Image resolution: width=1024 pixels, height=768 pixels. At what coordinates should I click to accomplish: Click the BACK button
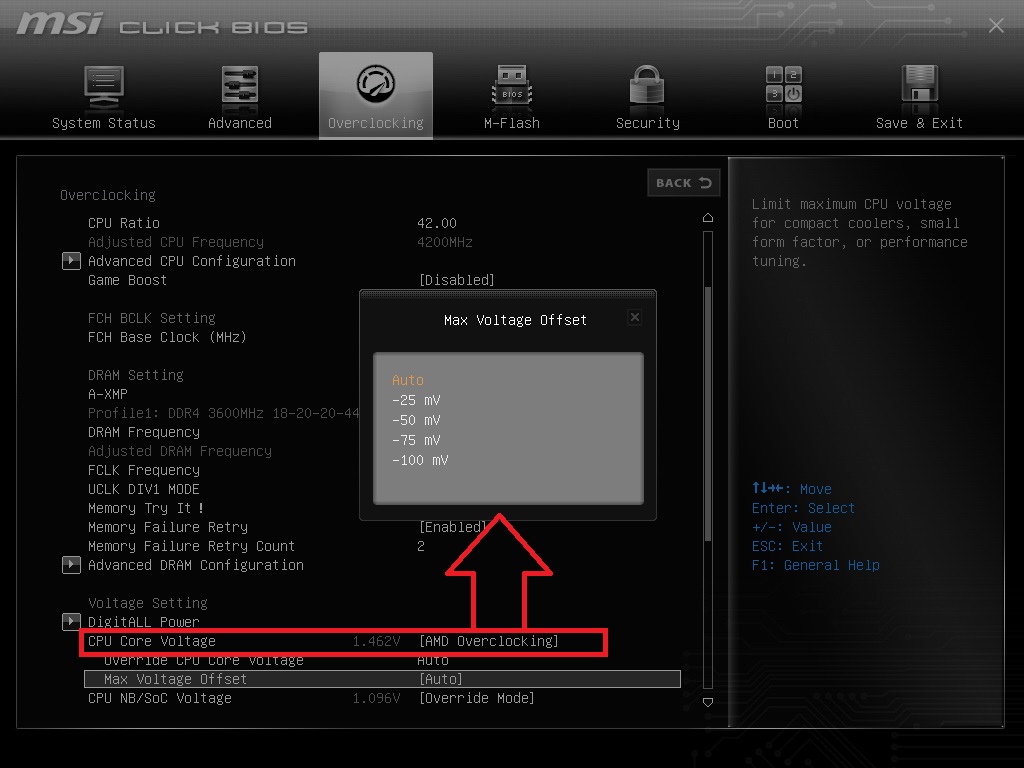[x=683, y=183]
